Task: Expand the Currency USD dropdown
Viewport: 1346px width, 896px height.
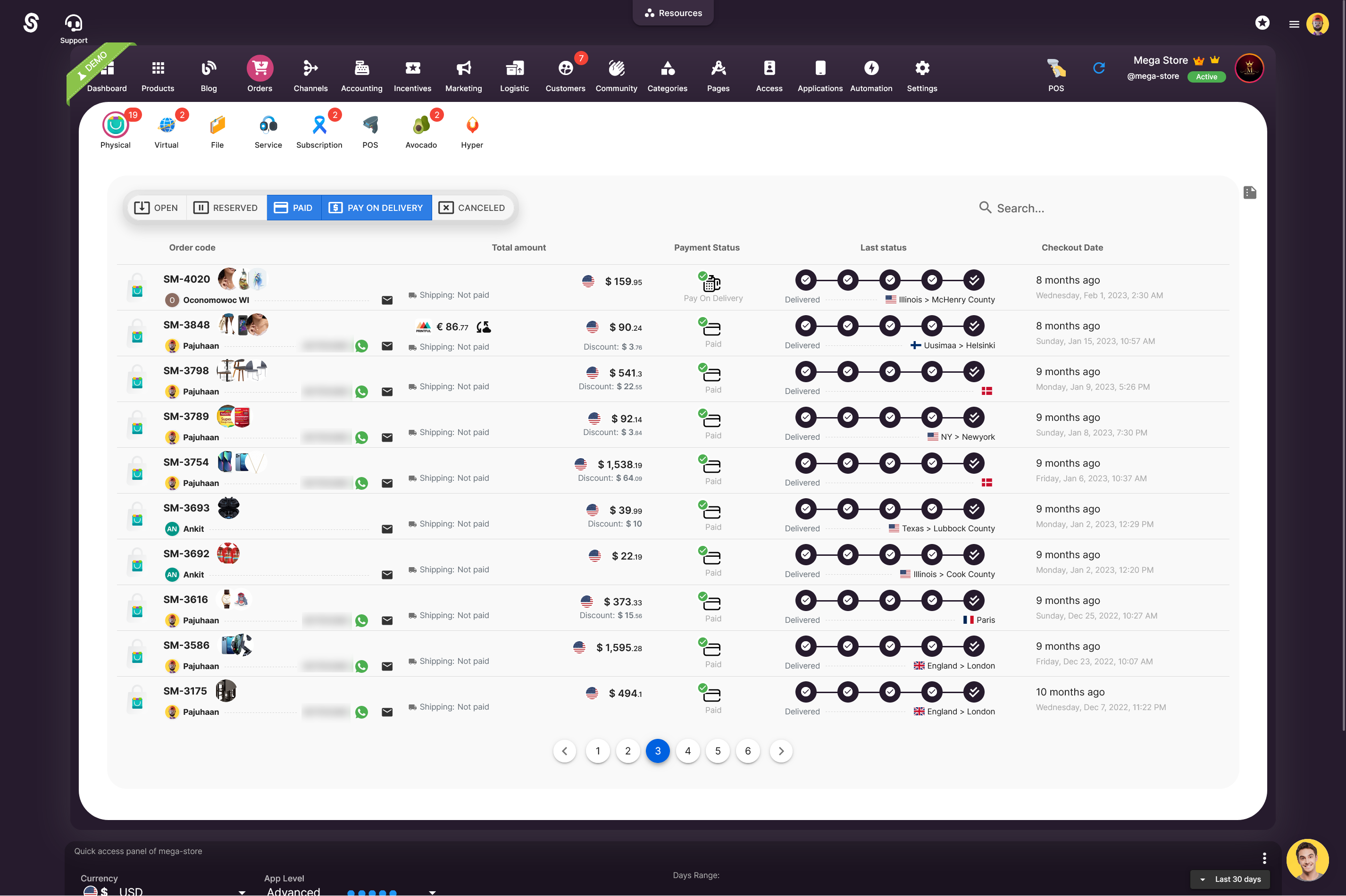Action: click(x=242, y=891)
